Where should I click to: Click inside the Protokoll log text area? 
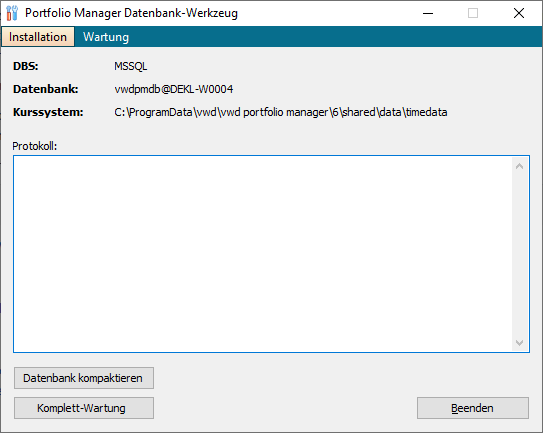coord(263,254)
